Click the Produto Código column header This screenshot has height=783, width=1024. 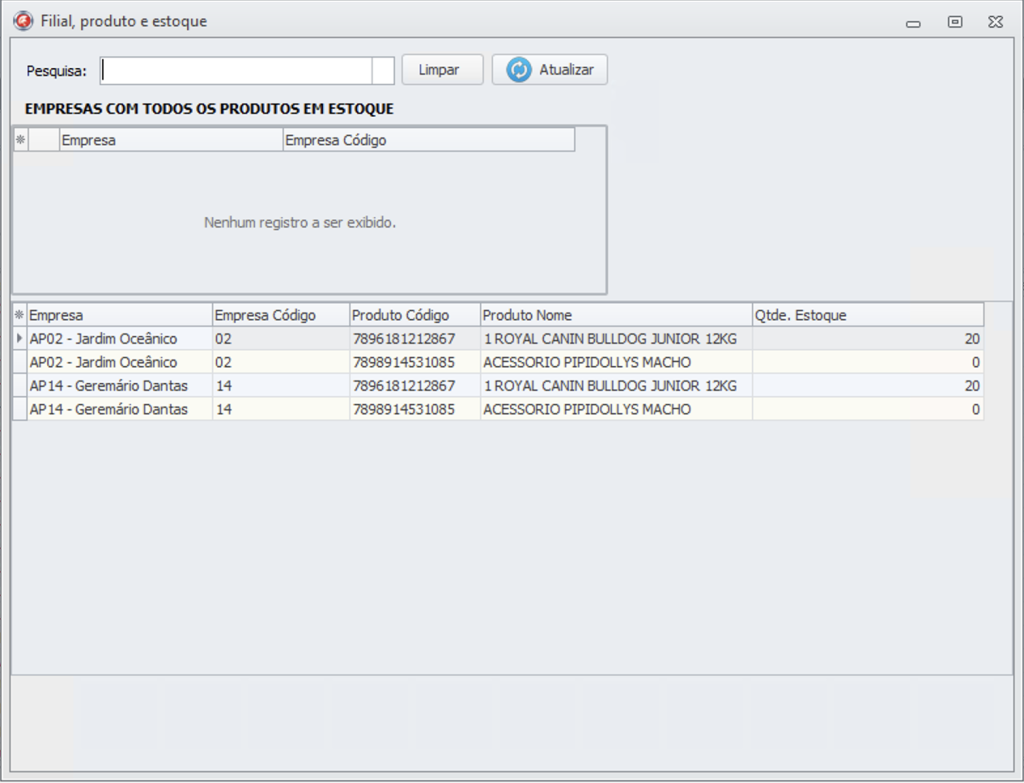coord(414,315)
